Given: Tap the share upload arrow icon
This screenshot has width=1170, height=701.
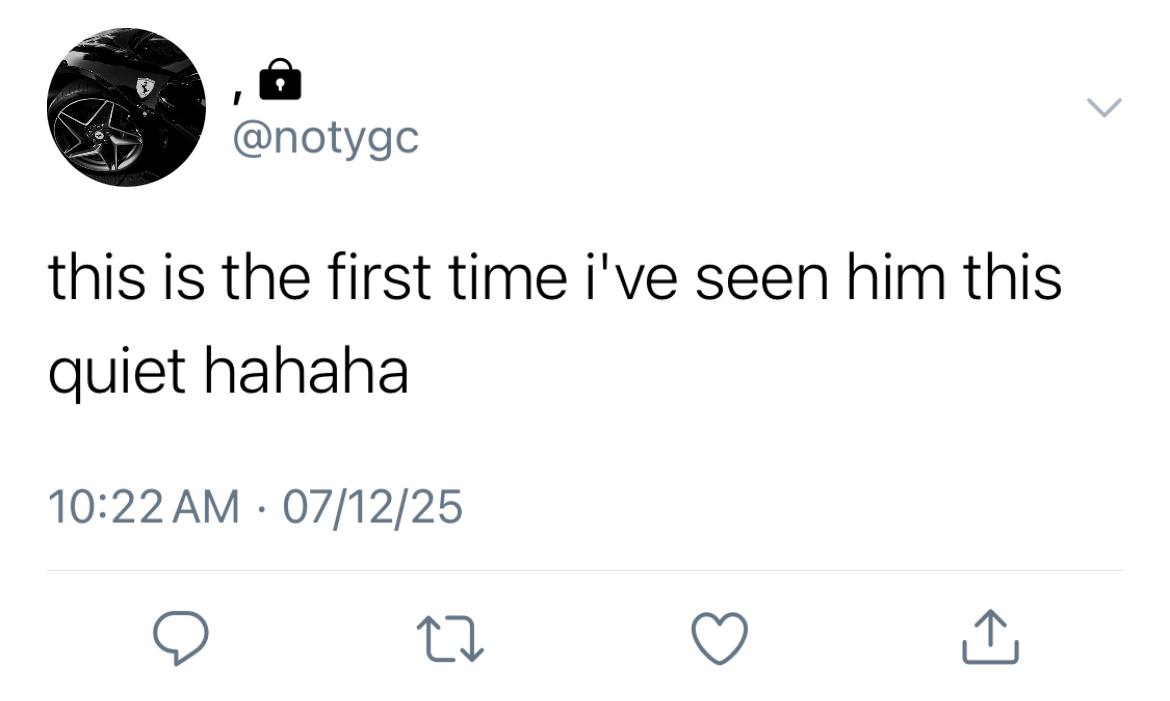Looking at the screenshot, I should (990, 637).
